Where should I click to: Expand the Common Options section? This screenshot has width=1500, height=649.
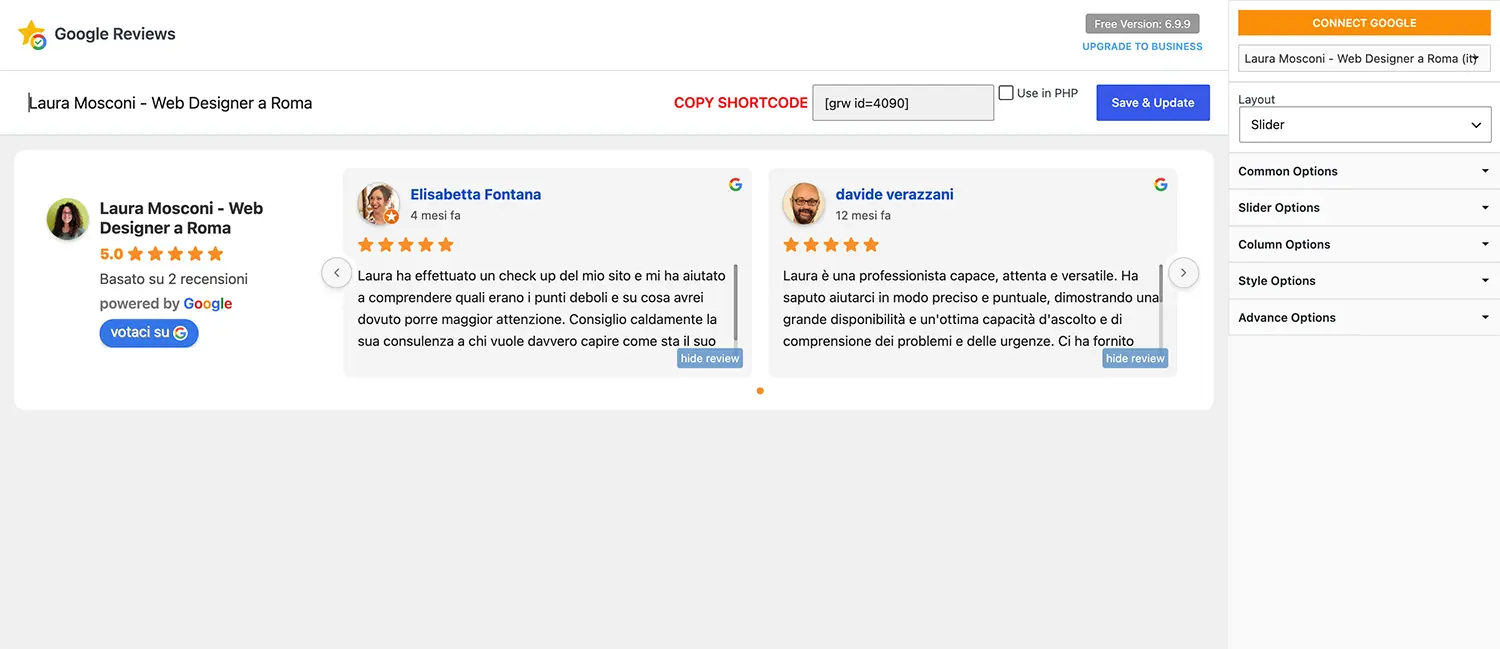click(1365, 171)
